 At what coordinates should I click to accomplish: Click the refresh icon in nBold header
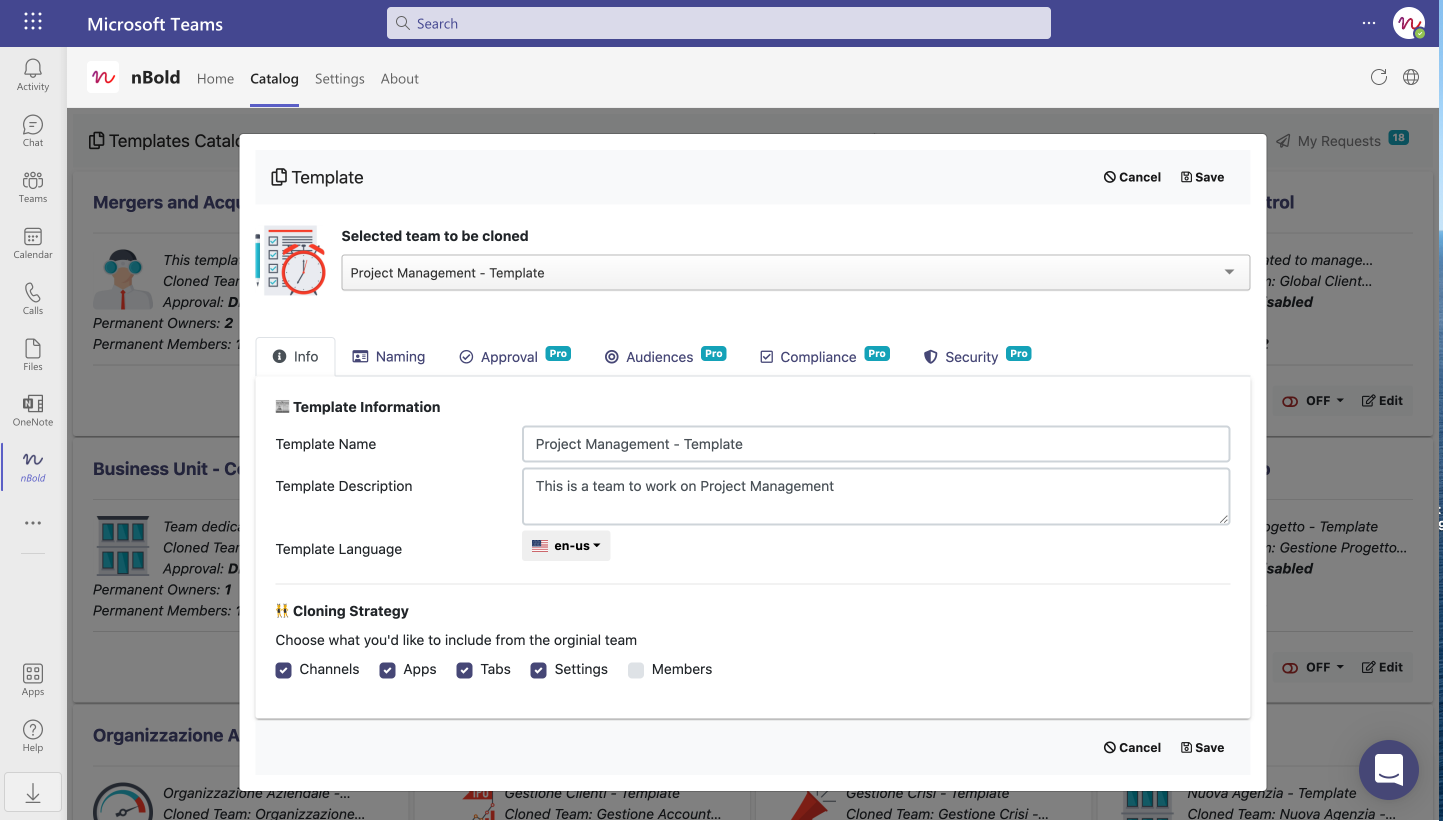pos(1379,78)
